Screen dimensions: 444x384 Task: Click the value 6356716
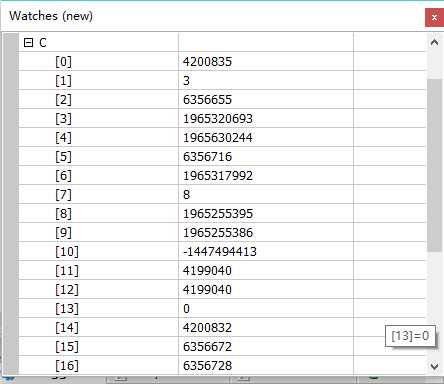click(x=207, y=157)
